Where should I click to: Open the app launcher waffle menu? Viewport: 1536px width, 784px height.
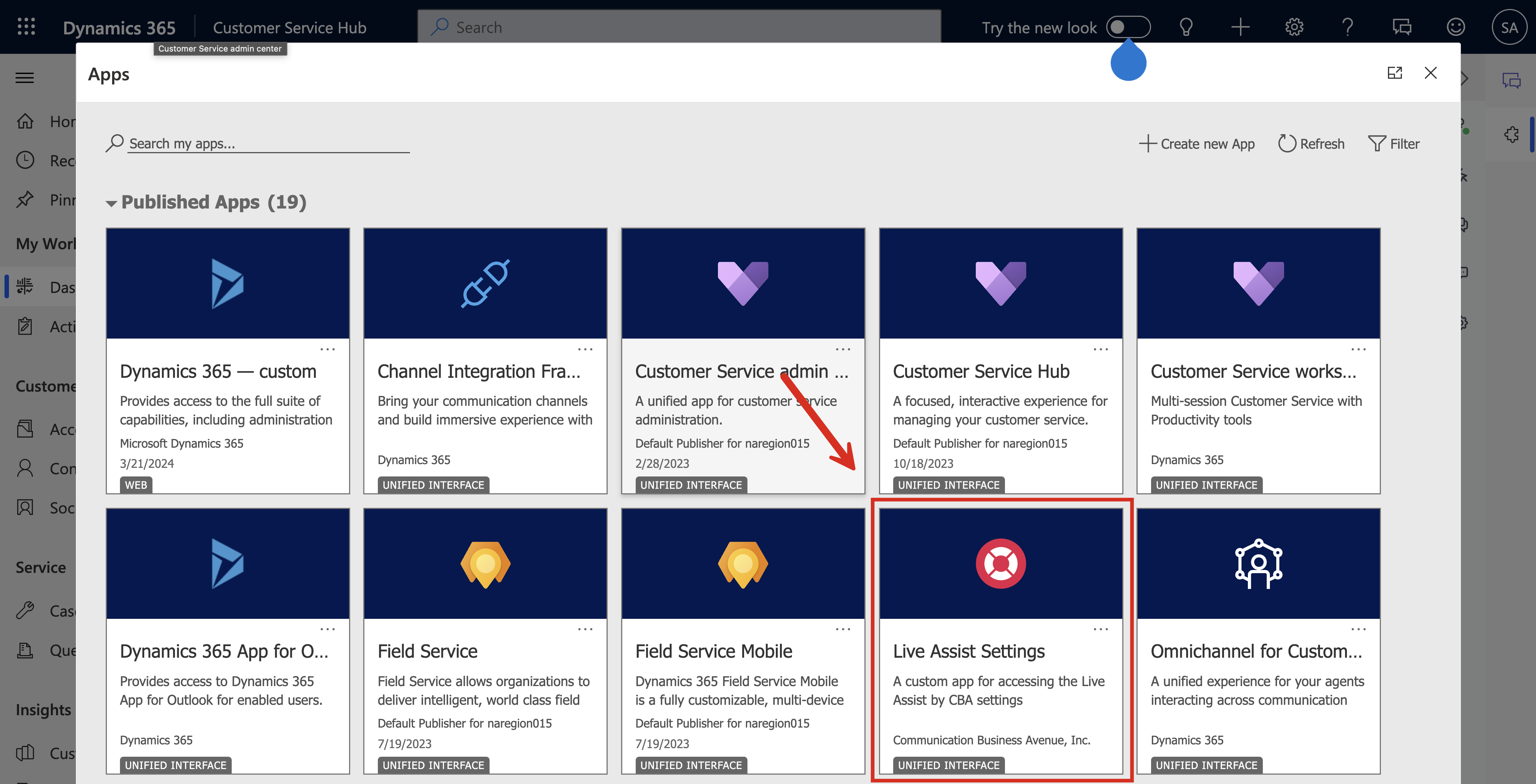click(x=26, y=27)
